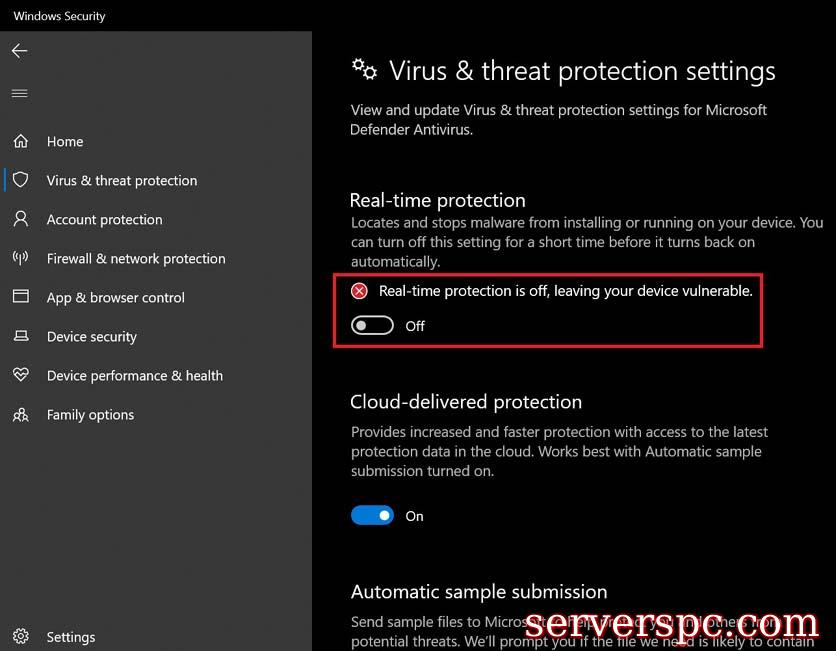Open Device performance & health page
The width and height of the screenshot is (836, 651).
tap(135, 376)
